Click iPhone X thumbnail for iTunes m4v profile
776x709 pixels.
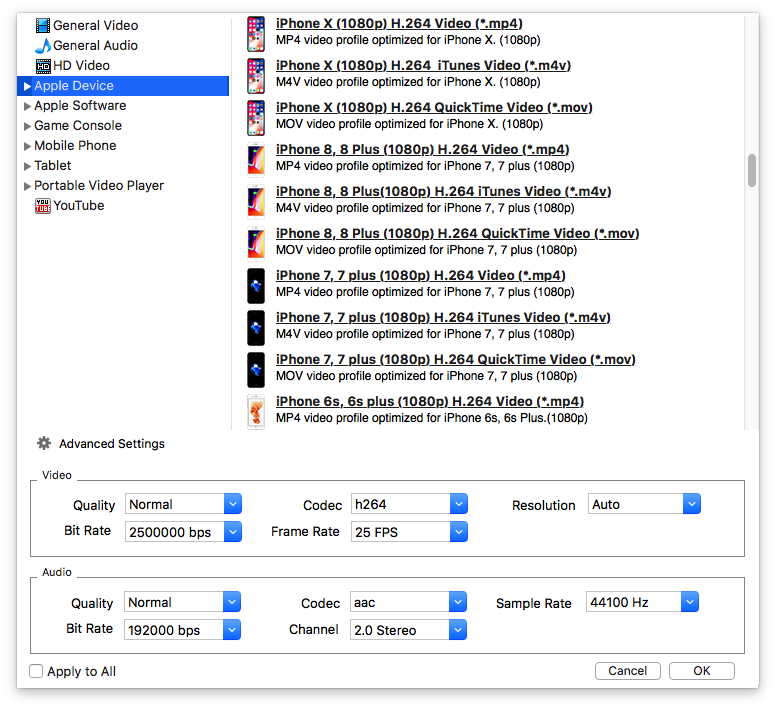point(256,76)
